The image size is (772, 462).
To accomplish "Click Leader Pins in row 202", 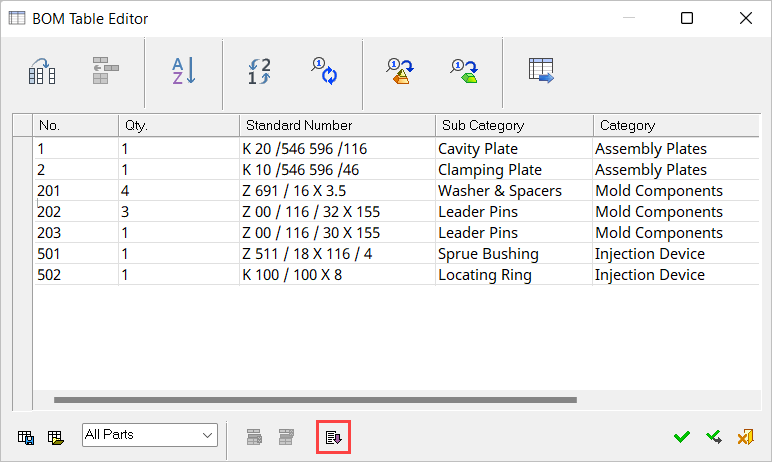I will (x=514, y=212).
